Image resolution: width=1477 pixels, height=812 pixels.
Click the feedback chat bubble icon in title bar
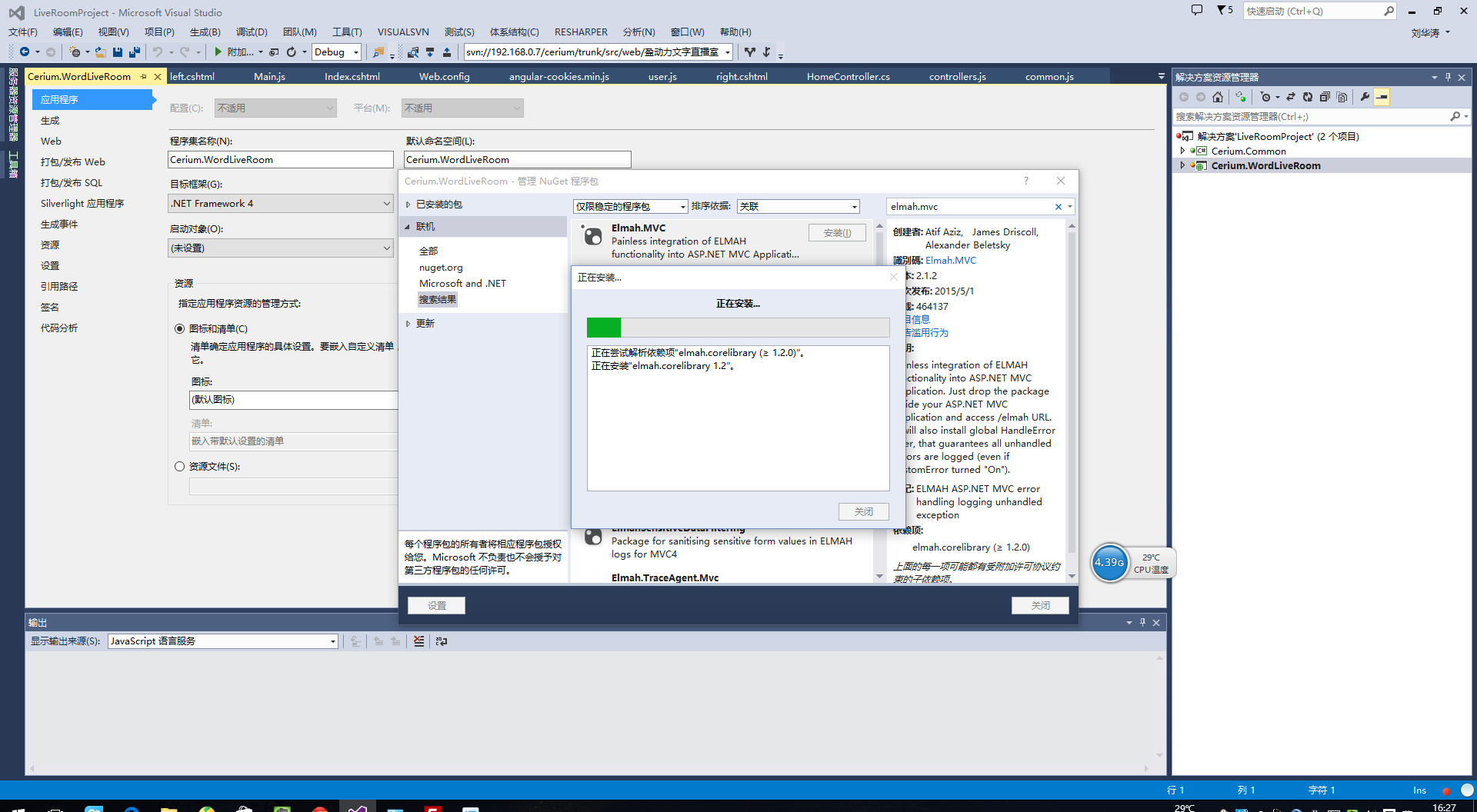(1197, 11)
